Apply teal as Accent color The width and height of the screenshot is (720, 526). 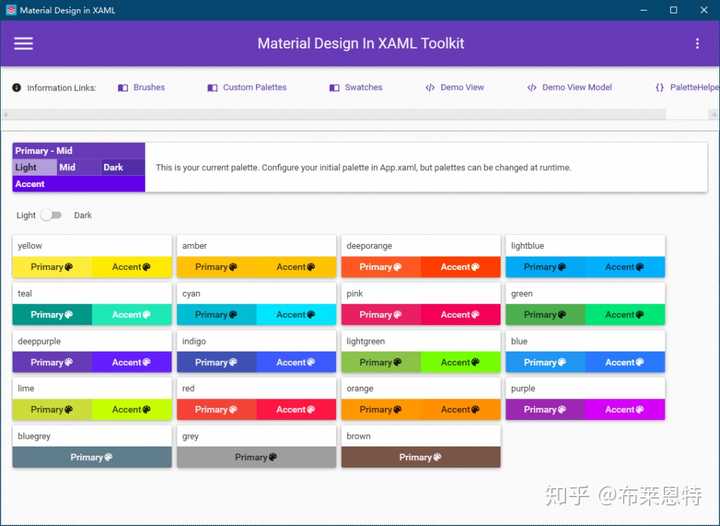[131, 315]
